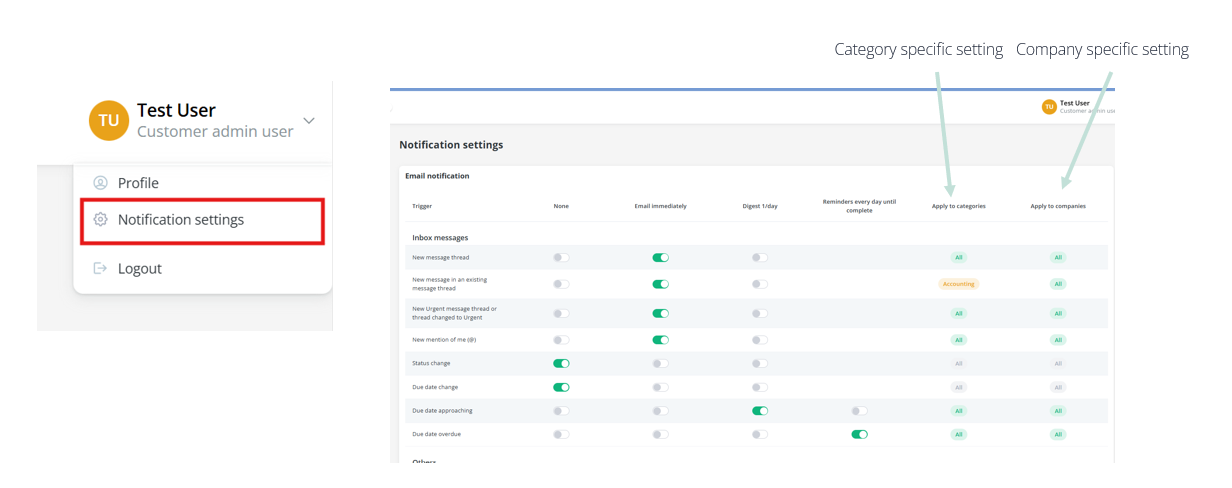The image size is (1232, 488).
Task: Disable Email immediately for New message thread
Action: click(x=660, y=258)
